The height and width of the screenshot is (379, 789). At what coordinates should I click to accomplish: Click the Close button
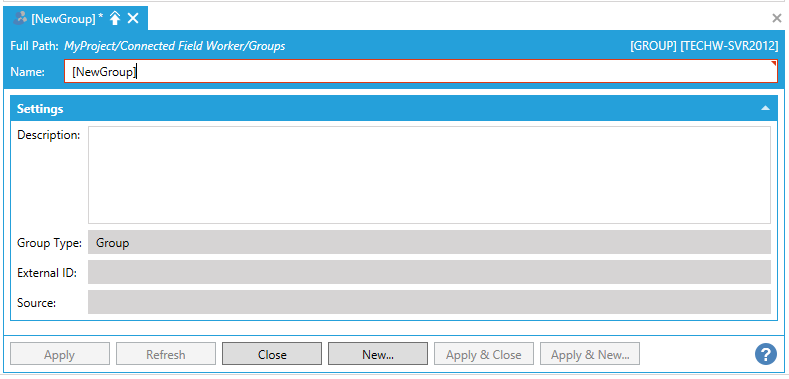point(272,354)
